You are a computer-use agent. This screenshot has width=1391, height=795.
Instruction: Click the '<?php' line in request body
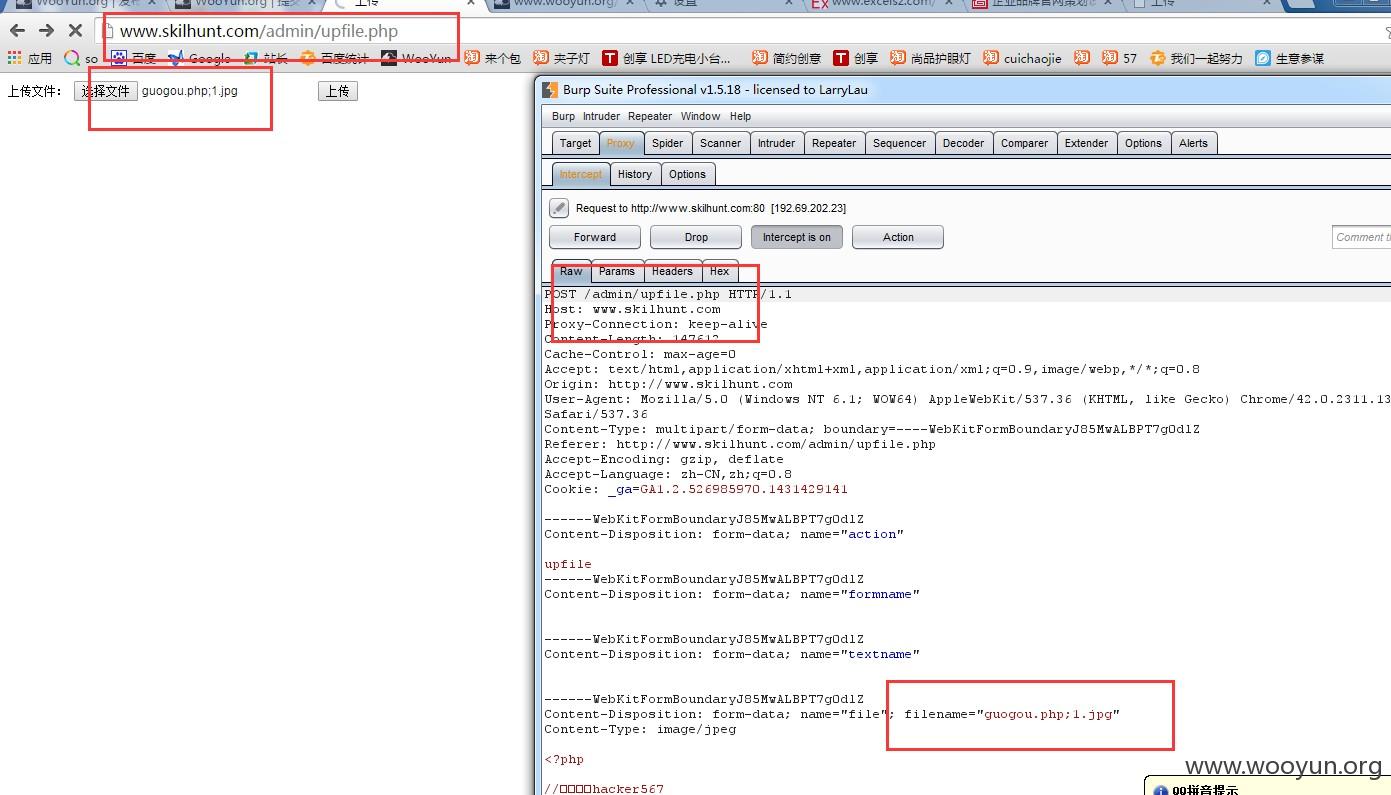564,759
